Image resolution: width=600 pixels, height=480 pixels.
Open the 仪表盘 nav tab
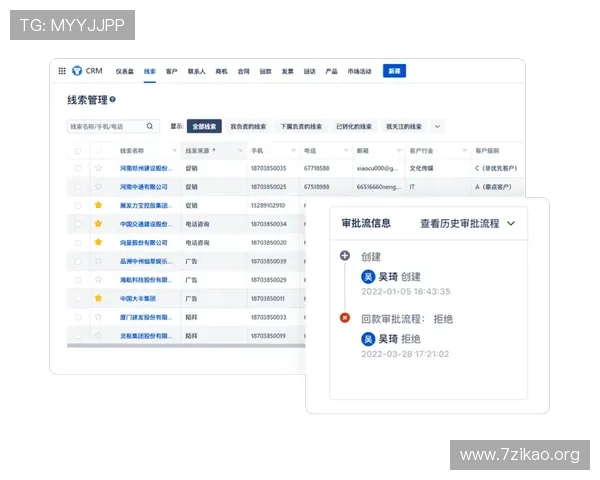coord(125,71)
